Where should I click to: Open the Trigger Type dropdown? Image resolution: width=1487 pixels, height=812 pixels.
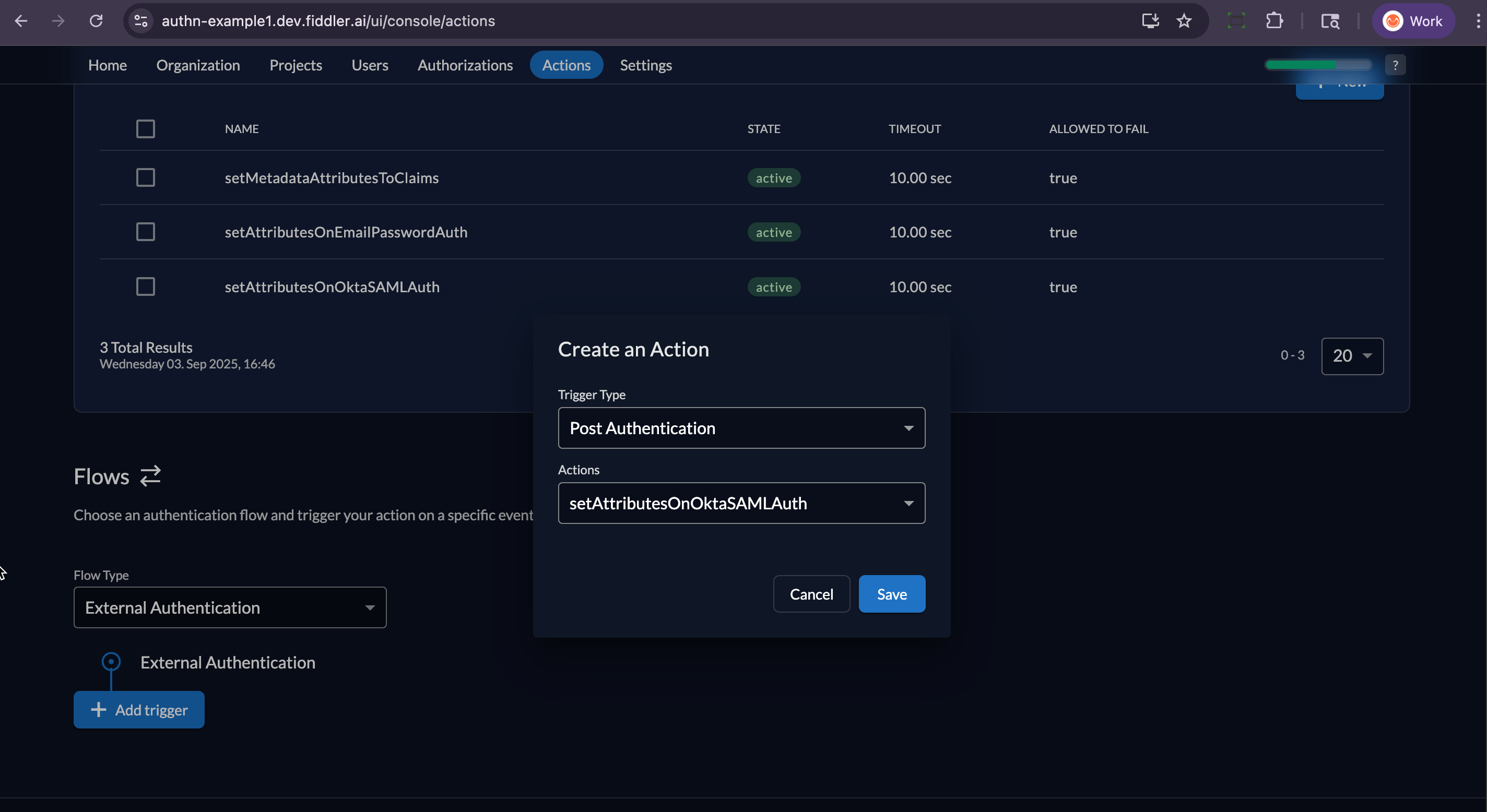click(x=741, y=427)
